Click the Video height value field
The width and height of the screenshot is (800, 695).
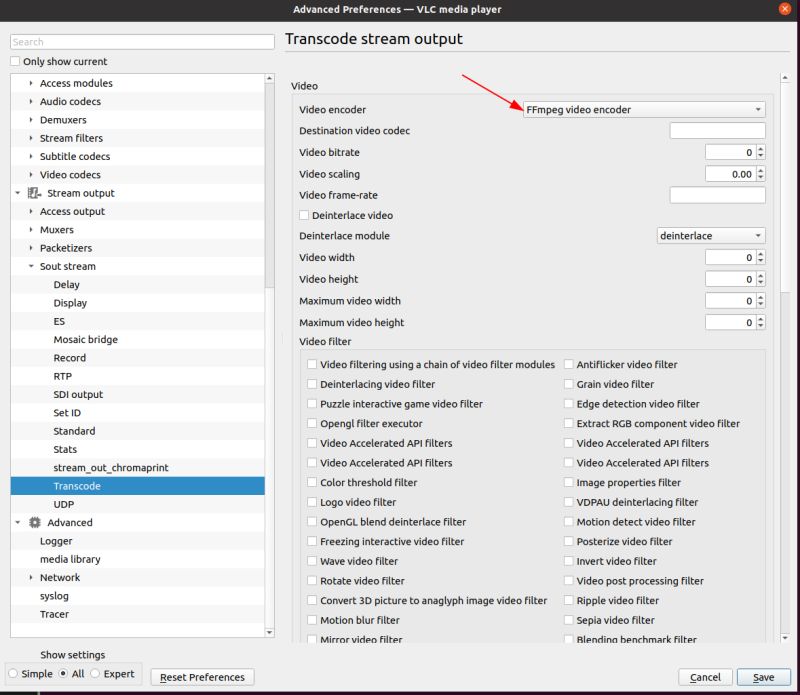click(730, 279)
